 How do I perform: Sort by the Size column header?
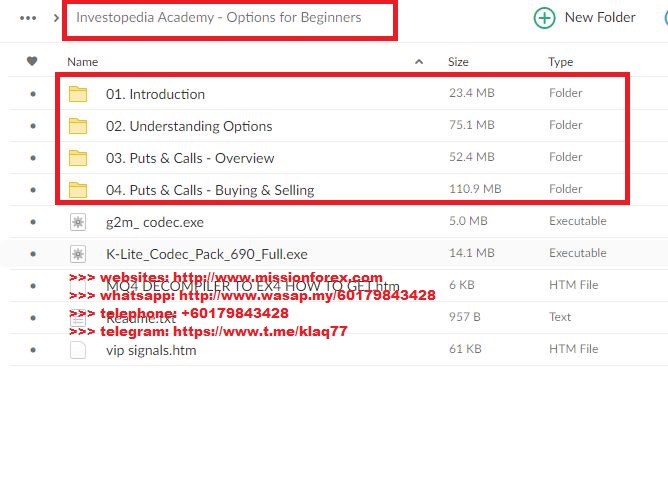(458, 62)
